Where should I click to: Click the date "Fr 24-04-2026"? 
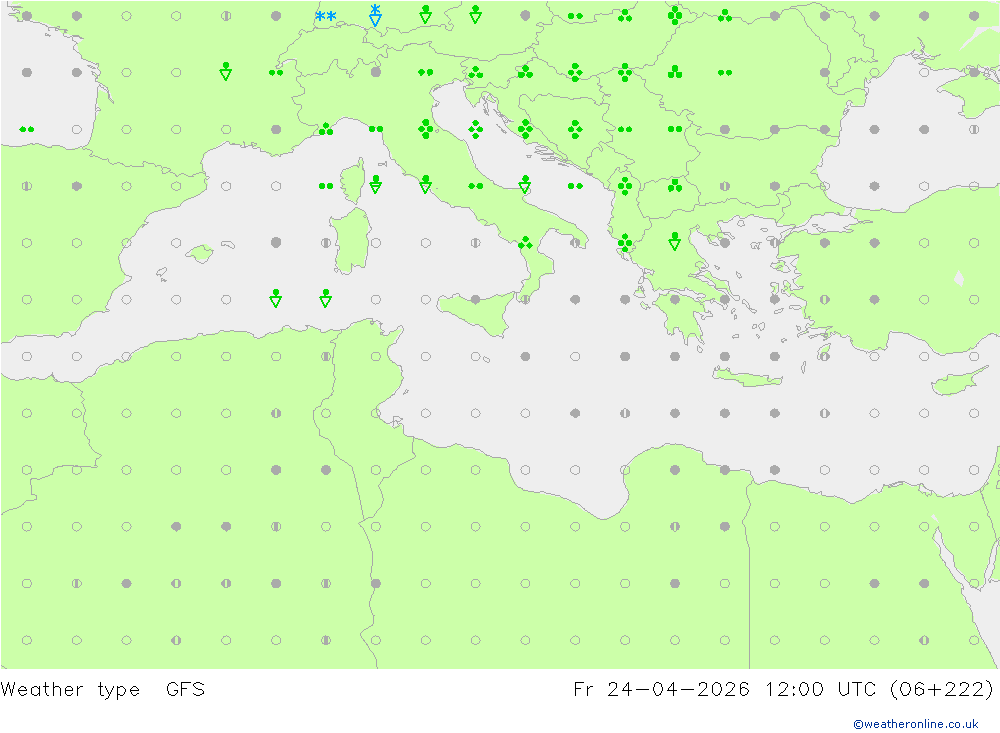tap(661, 690)
